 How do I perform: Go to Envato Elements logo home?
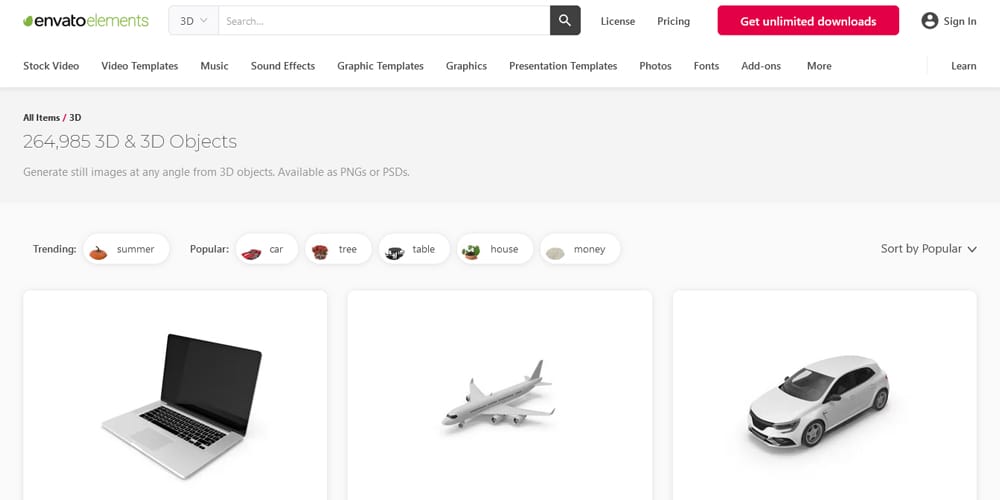pyautogui.click(x=86, y=21)
